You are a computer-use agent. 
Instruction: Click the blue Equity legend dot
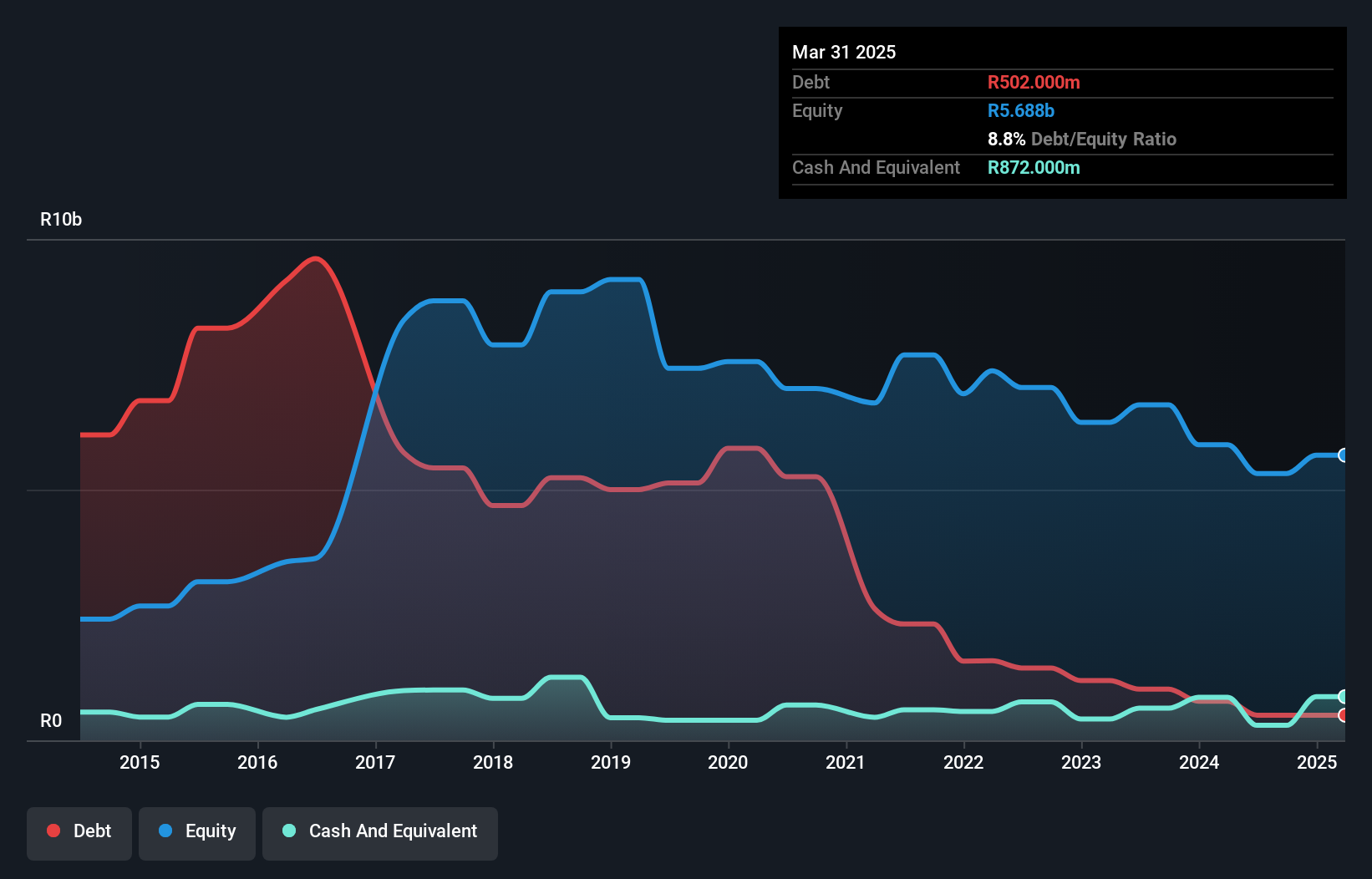point(165,831)
